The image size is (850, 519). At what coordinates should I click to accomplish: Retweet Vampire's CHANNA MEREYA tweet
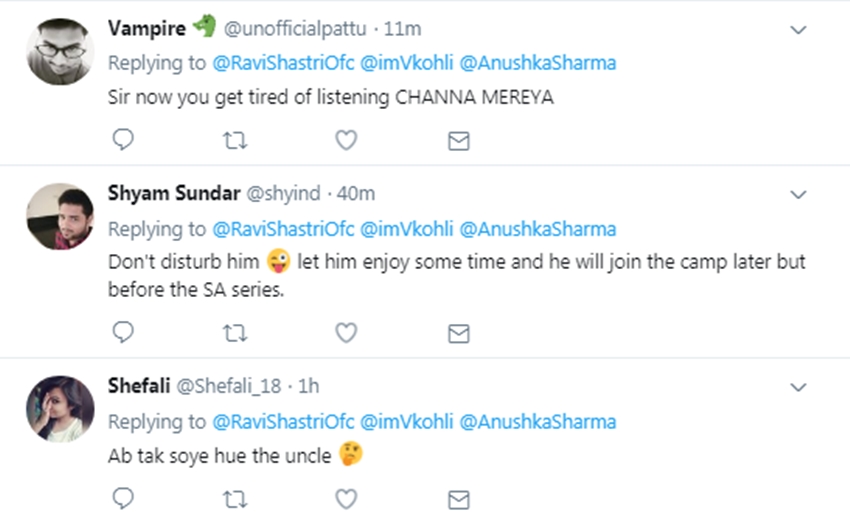(235, 140)
